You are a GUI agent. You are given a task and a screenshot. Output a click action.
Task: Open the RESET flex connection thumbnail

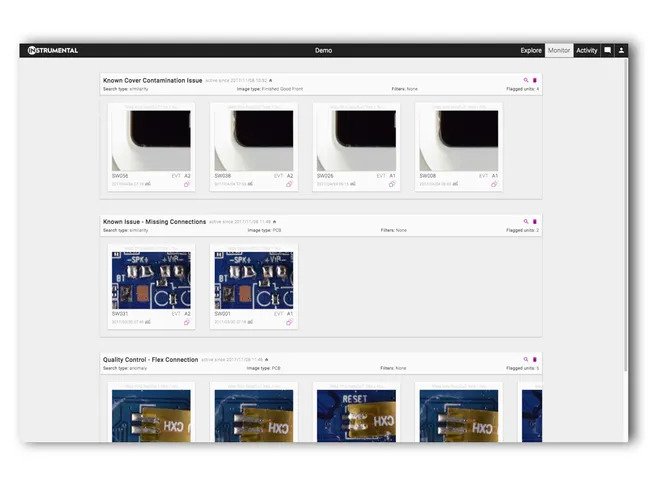(356, 416)
